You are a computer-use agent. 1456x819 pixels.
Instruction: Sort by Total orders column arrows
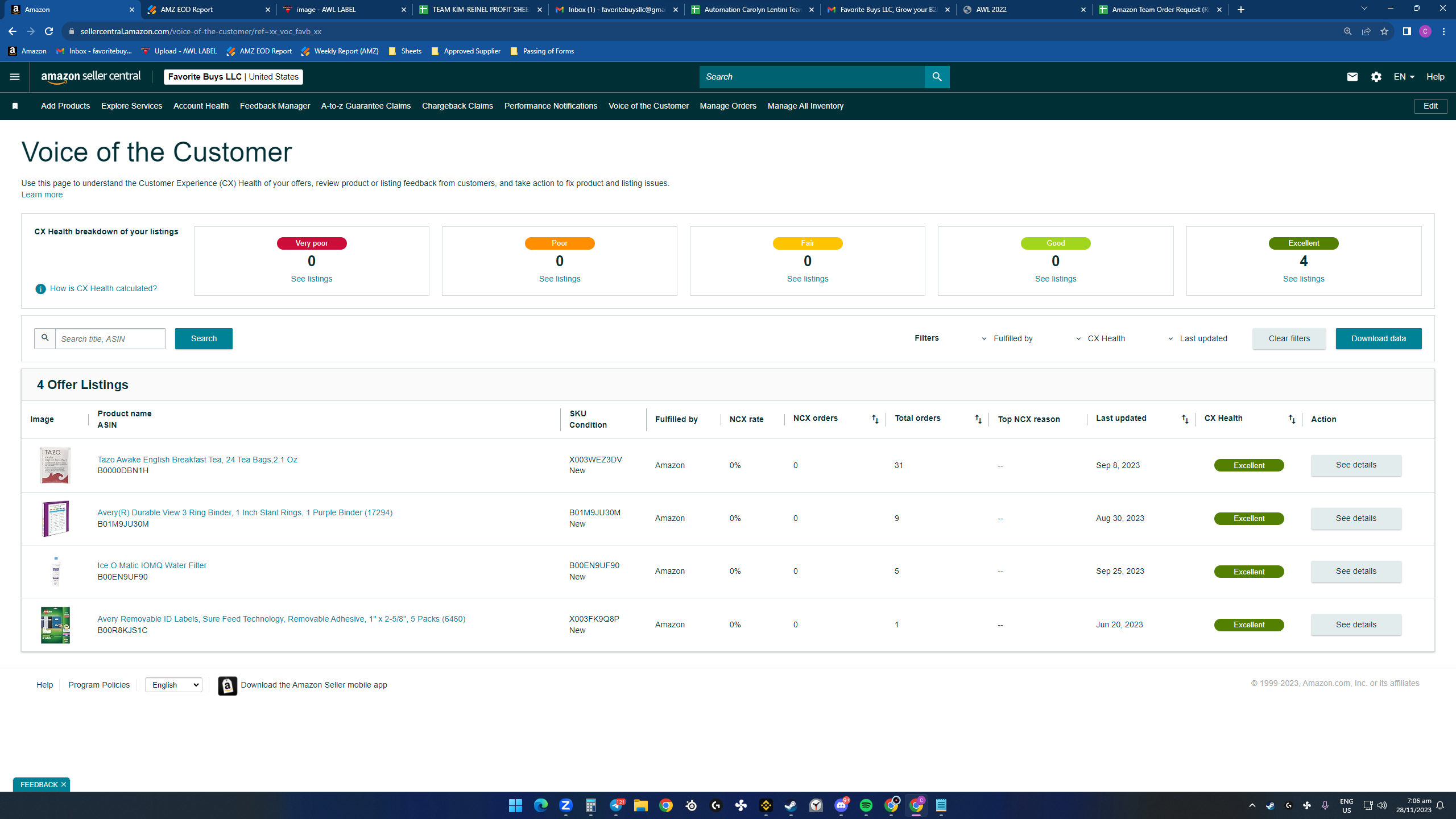point(978,419)
